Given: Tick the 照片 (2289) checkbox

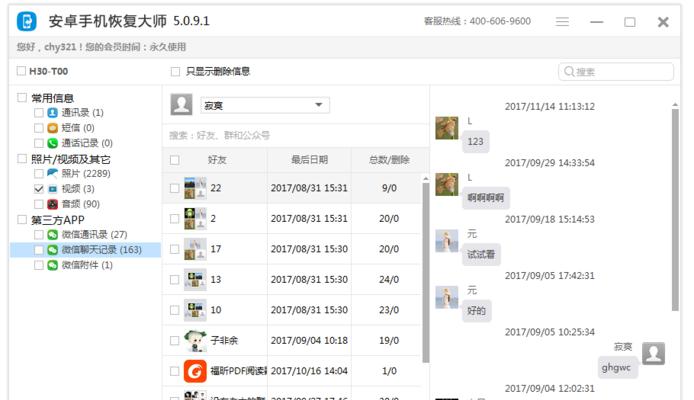Looking at the screenshot, I should point(39,173).
